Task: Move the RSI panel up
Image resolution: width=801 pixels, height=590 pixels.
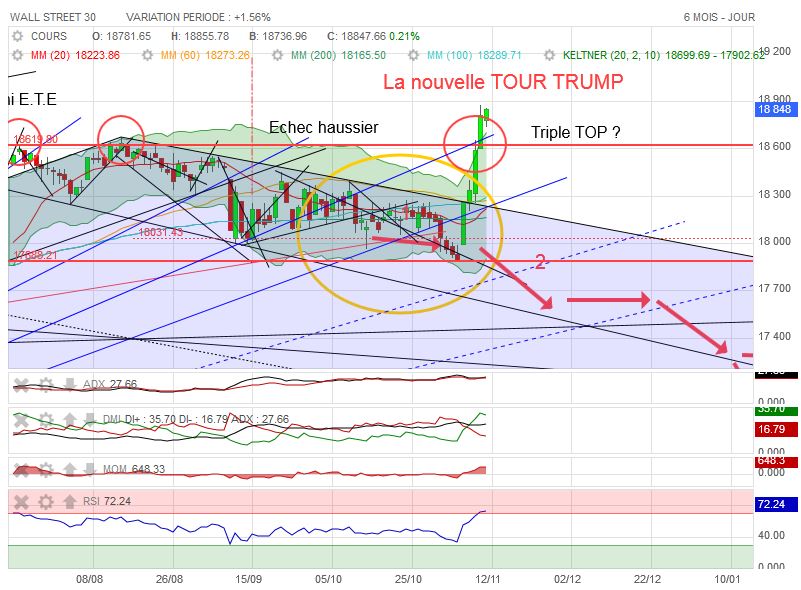Action: pyautogui.click(x=69, y=502)
